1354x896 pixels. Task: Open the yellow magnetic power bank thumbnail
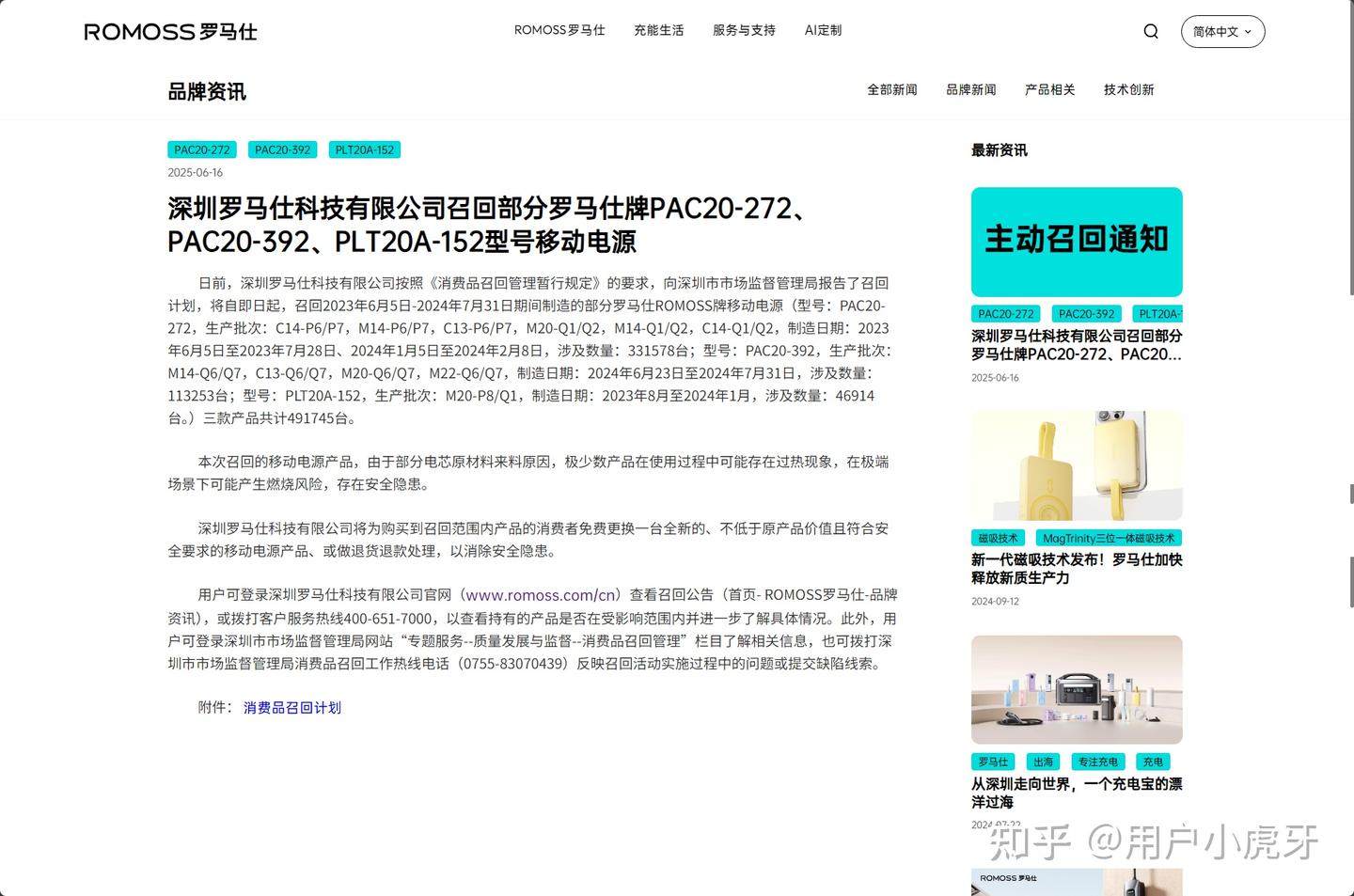(x=1077, y=465)
